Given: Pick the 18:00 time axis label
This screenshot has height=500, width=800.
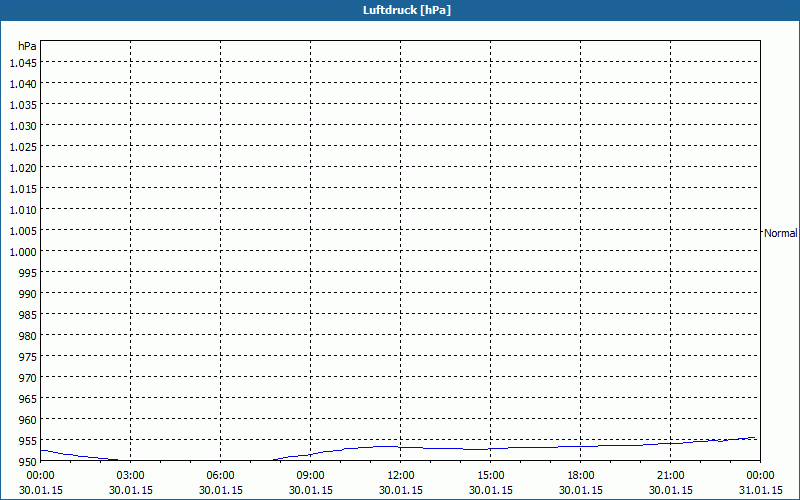Looking at the screenshot, I should tap(581, 476).
